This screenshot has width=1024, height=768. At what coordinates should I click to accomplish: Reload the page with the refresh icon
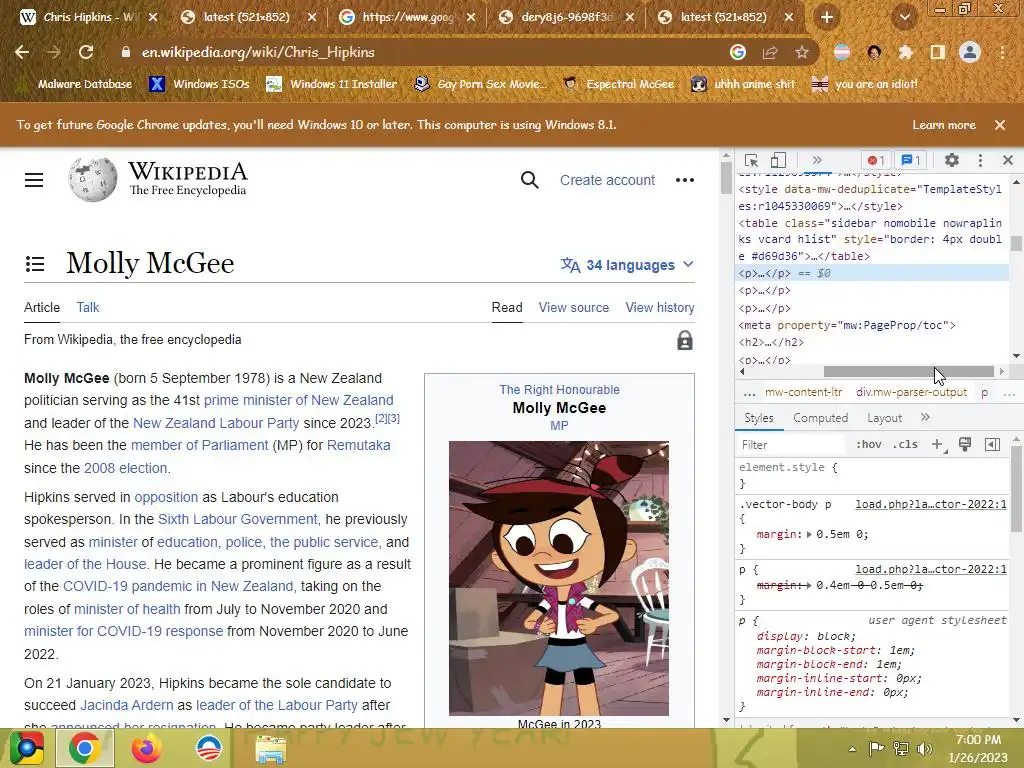pyautogui.click(x=86, y=52)
